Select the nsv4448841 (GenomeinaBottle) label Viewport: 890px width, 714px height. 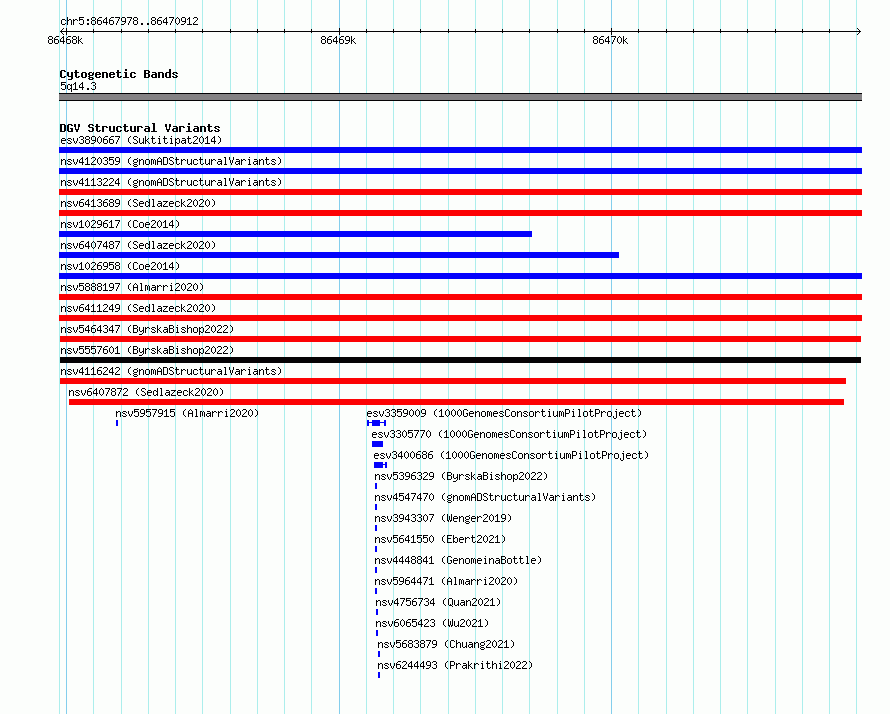coord(458,560)
